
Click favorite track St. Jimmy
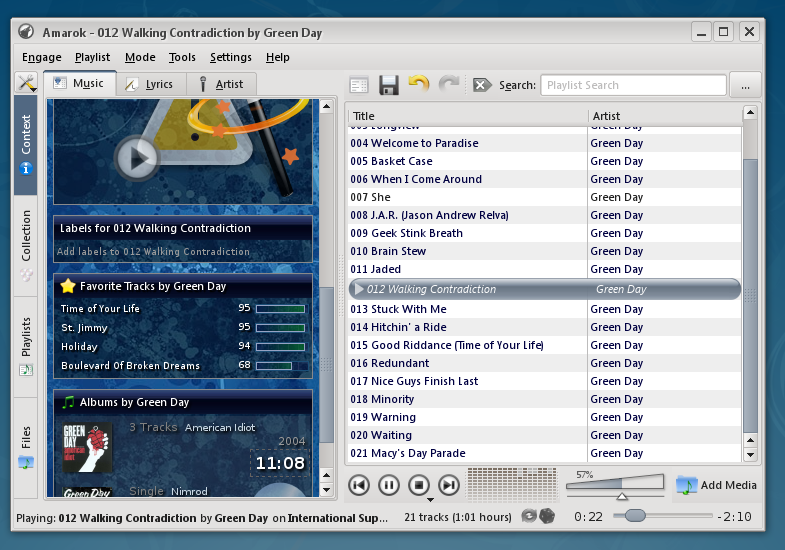(84, 328)
